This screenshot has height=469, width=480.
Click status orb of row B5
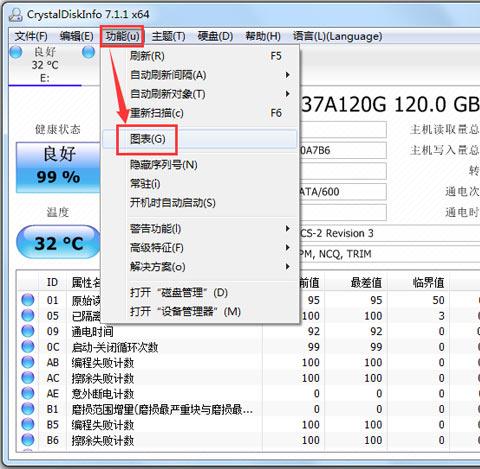coord(28,424)
